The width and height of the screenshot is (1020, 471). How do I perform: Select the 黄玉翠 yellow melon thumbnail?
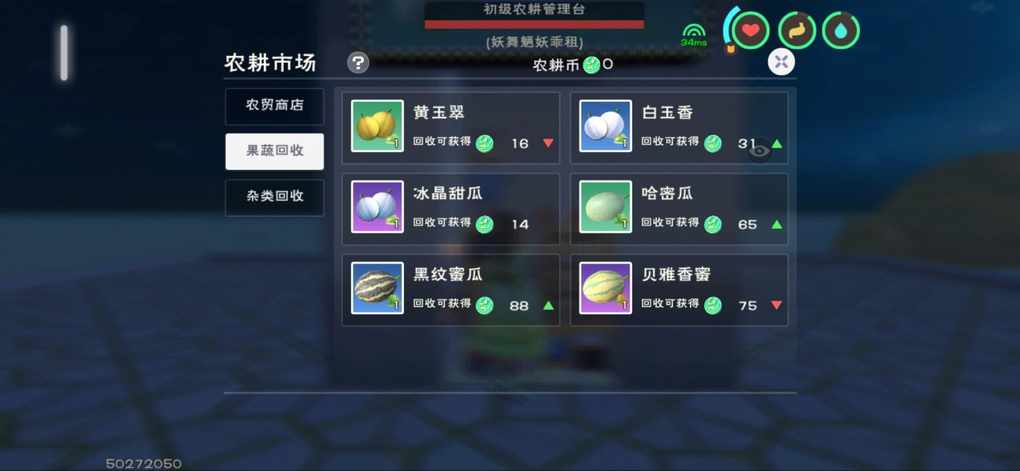click(x=377, y=126)
